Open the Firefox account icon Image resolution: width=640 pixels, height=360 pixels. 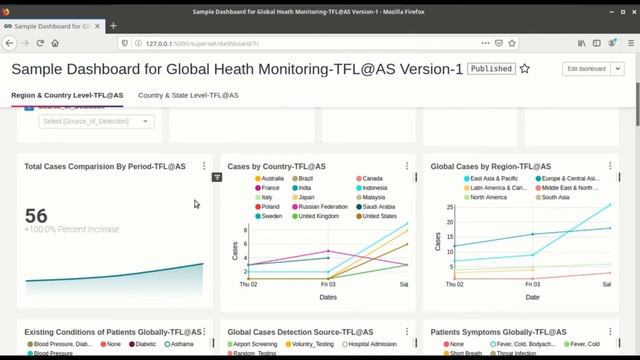pos(612,43)
